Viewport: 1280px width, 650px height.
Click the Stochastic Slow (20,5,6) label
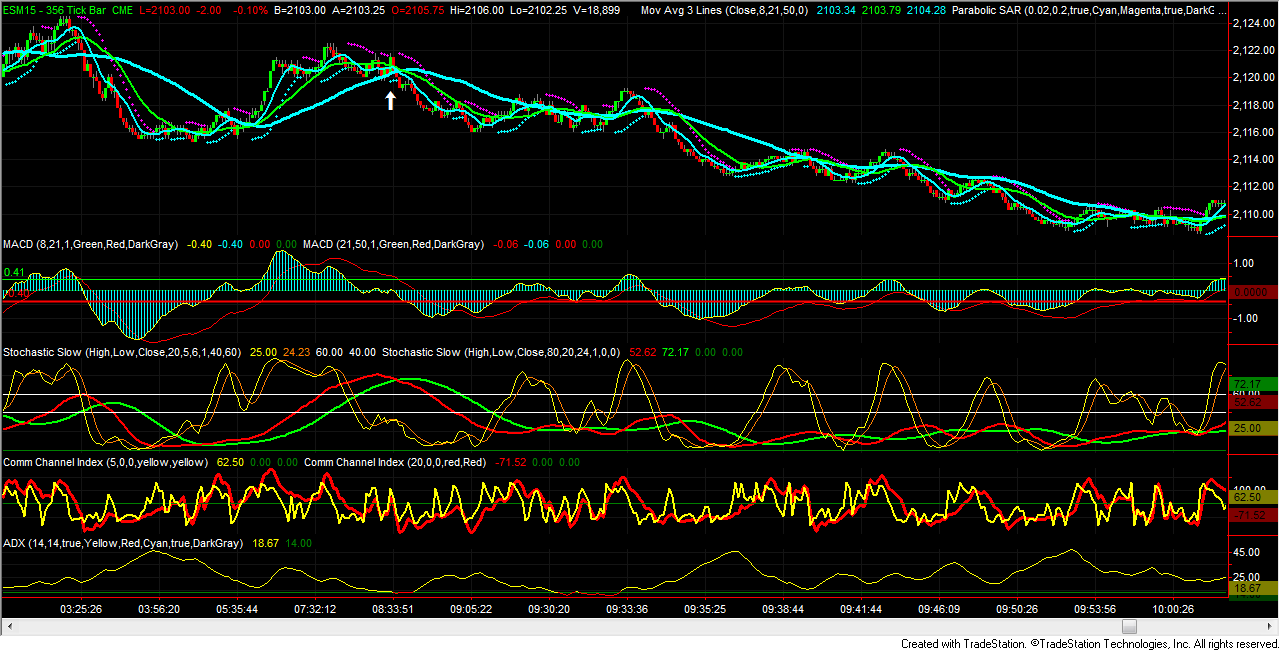click(x=123, y=352)
